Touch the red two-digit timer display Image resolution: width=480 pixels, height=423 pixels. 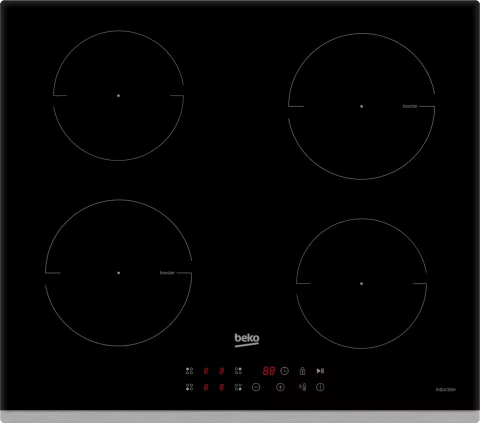click(269, 371)
